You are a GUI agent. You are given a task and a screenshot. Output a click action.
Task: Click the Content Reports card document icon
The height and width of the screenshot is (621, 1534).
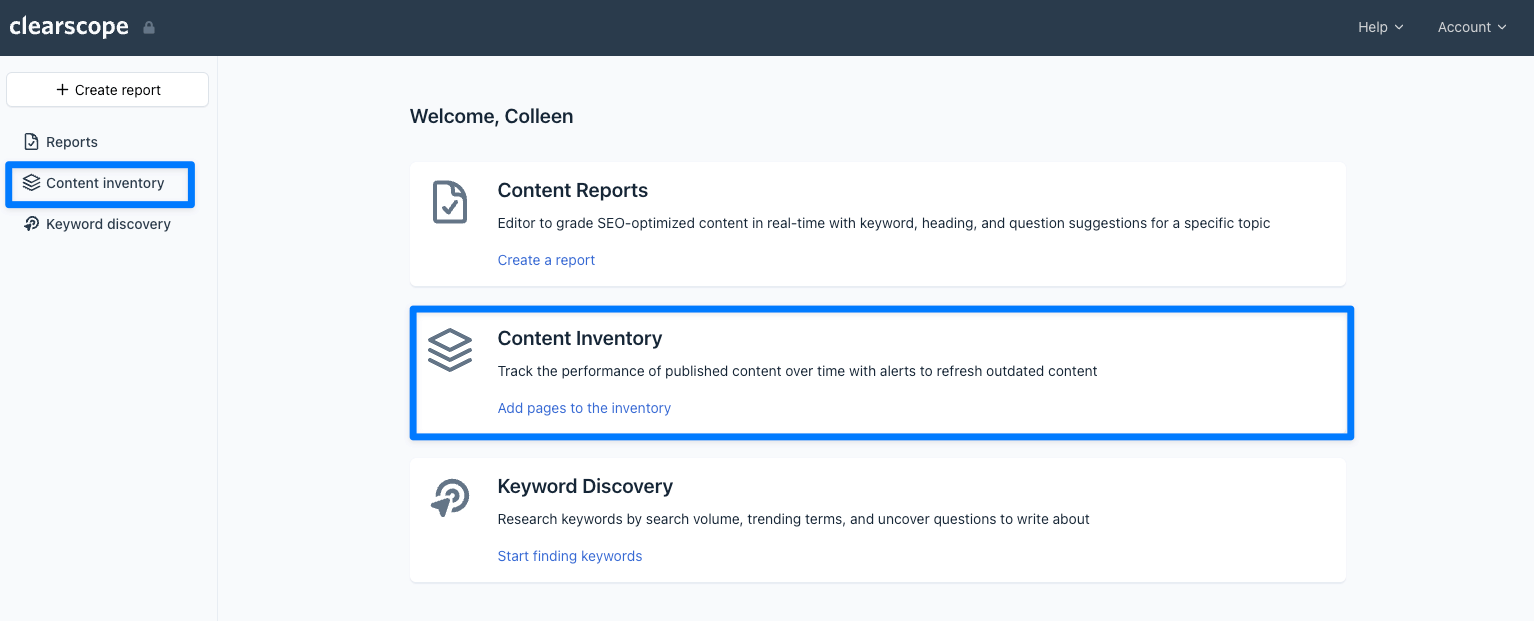[x=449, y=202]
